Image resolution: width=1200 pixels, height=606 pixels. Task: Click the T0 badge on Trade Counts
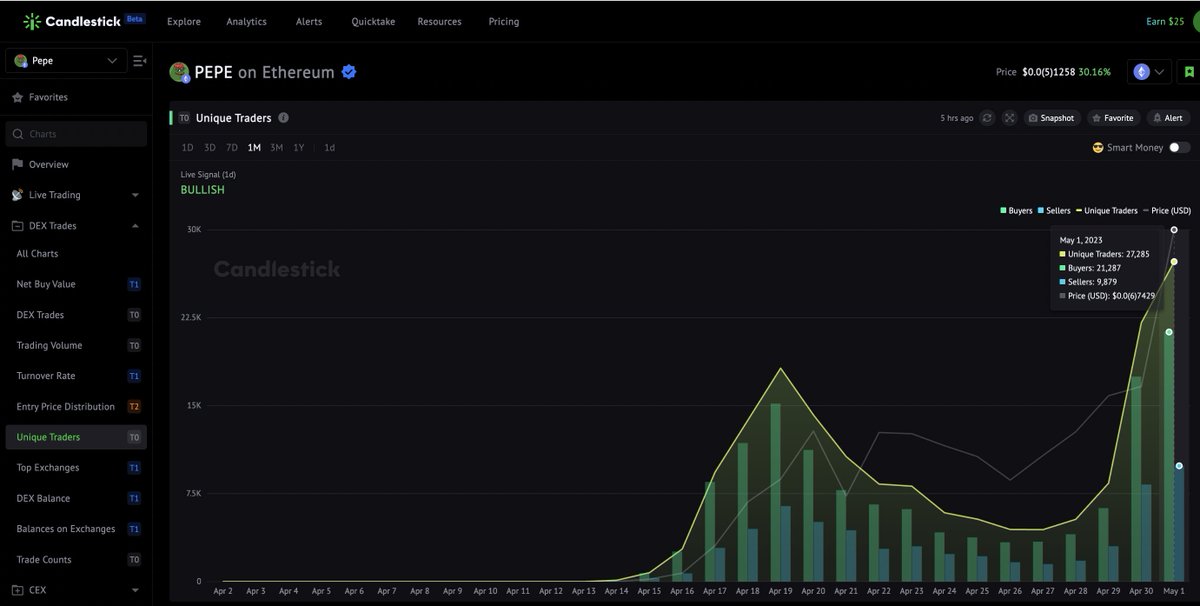pyautogui.click(x=134, y=560)
